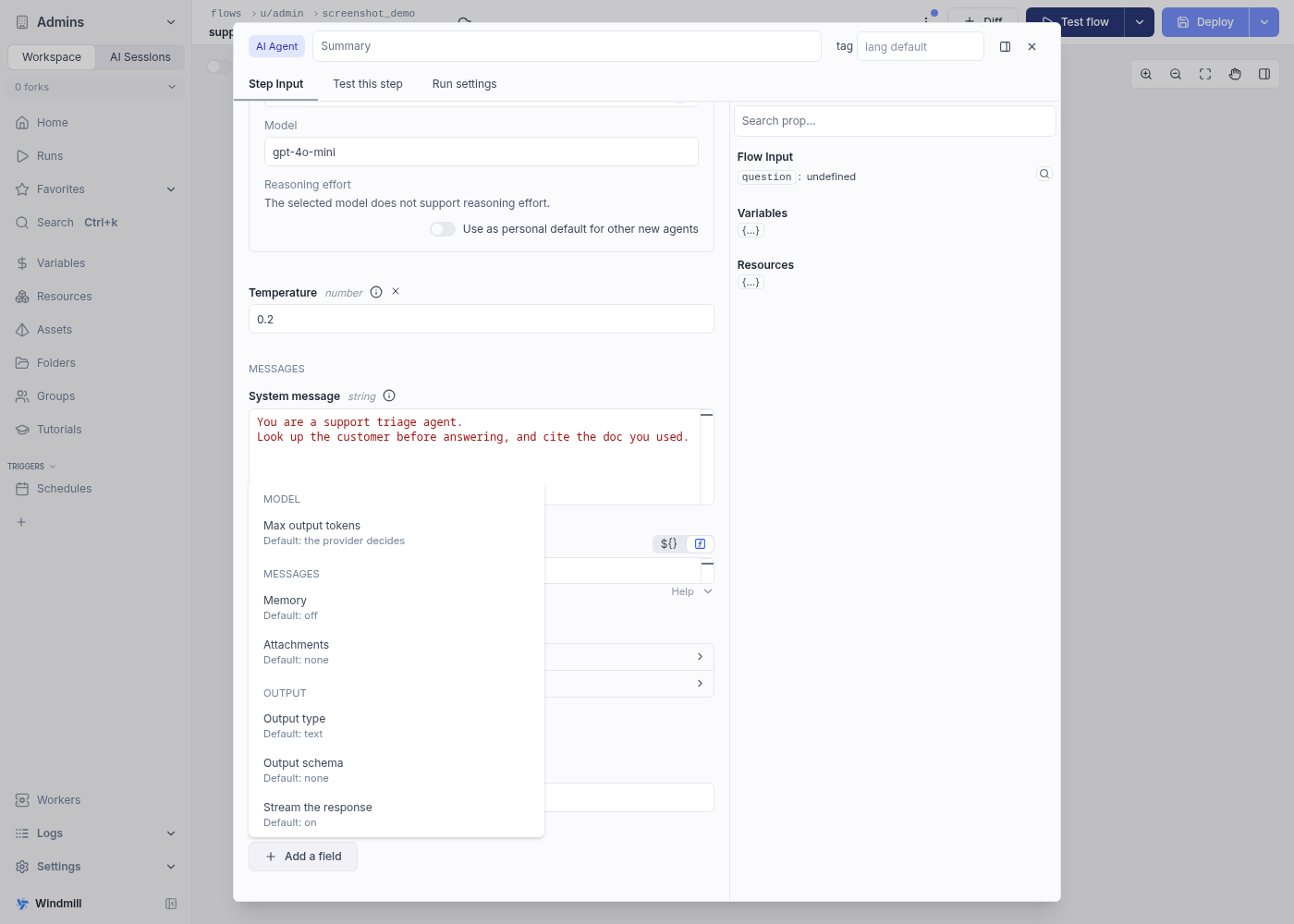Fit the flow graph to view
The height and width of the screenshot is (924, 1294).
click(1205, 74)
